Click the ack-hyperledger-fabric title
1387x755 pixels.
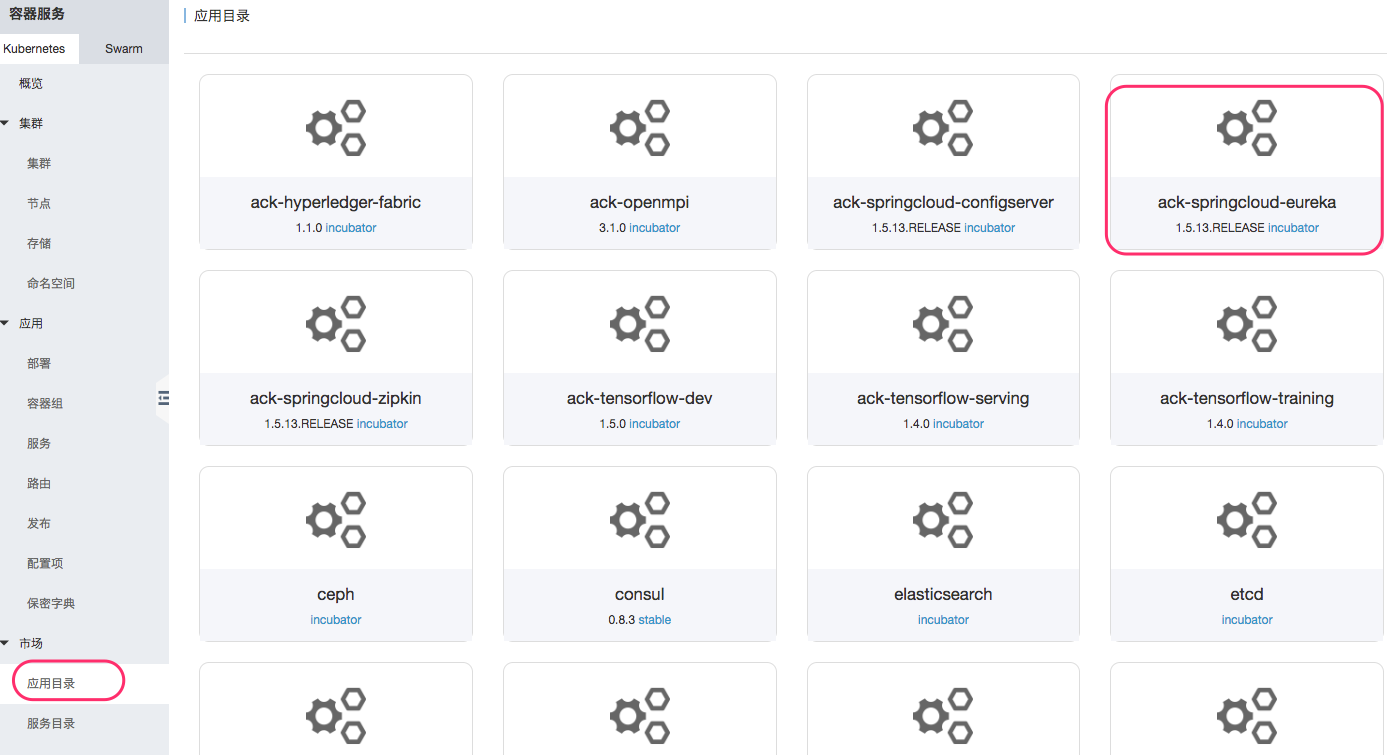336,202
